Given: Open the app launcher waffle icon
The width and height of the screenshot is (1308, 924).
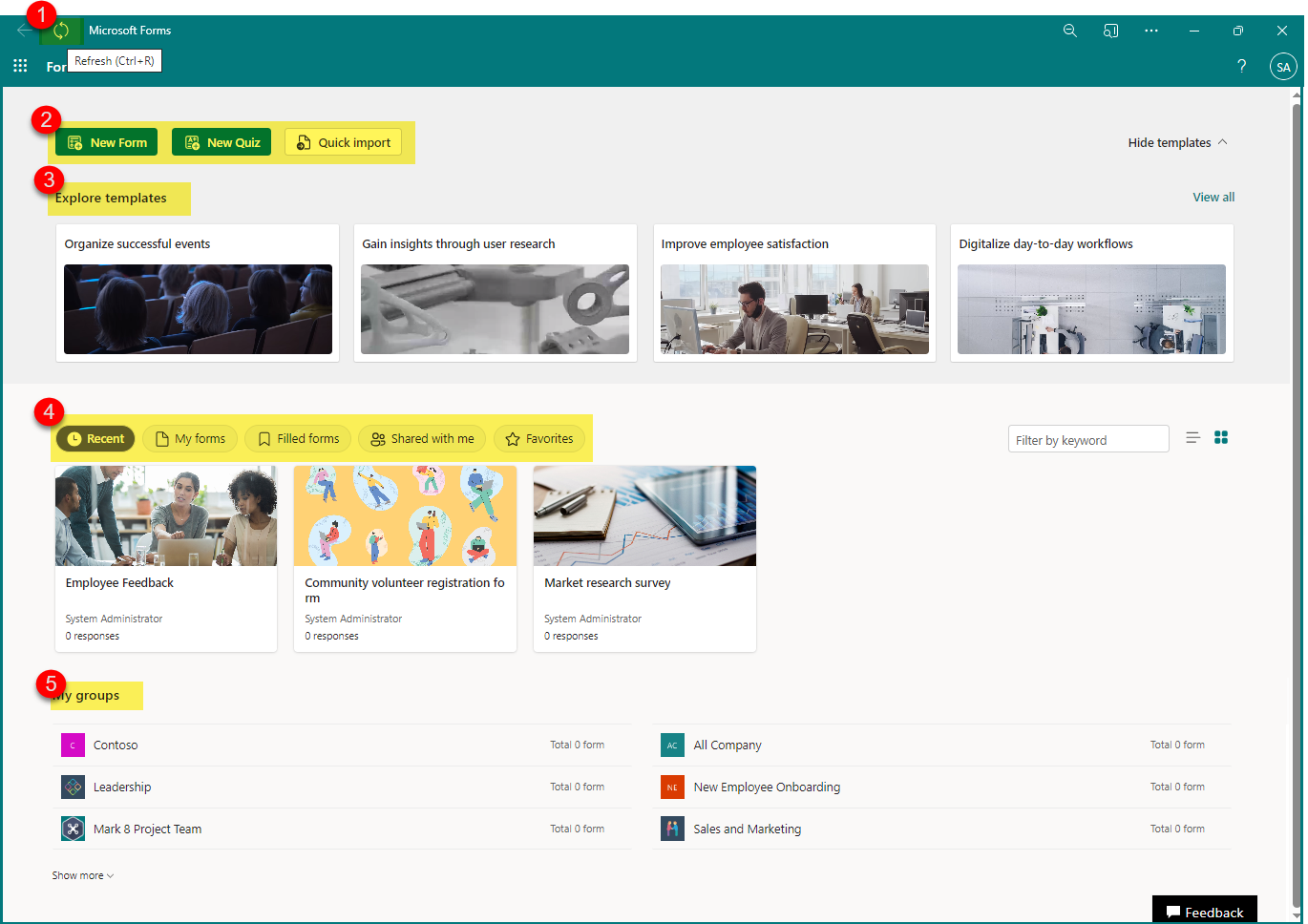Looking at the screenshot, I should point(20,65).
